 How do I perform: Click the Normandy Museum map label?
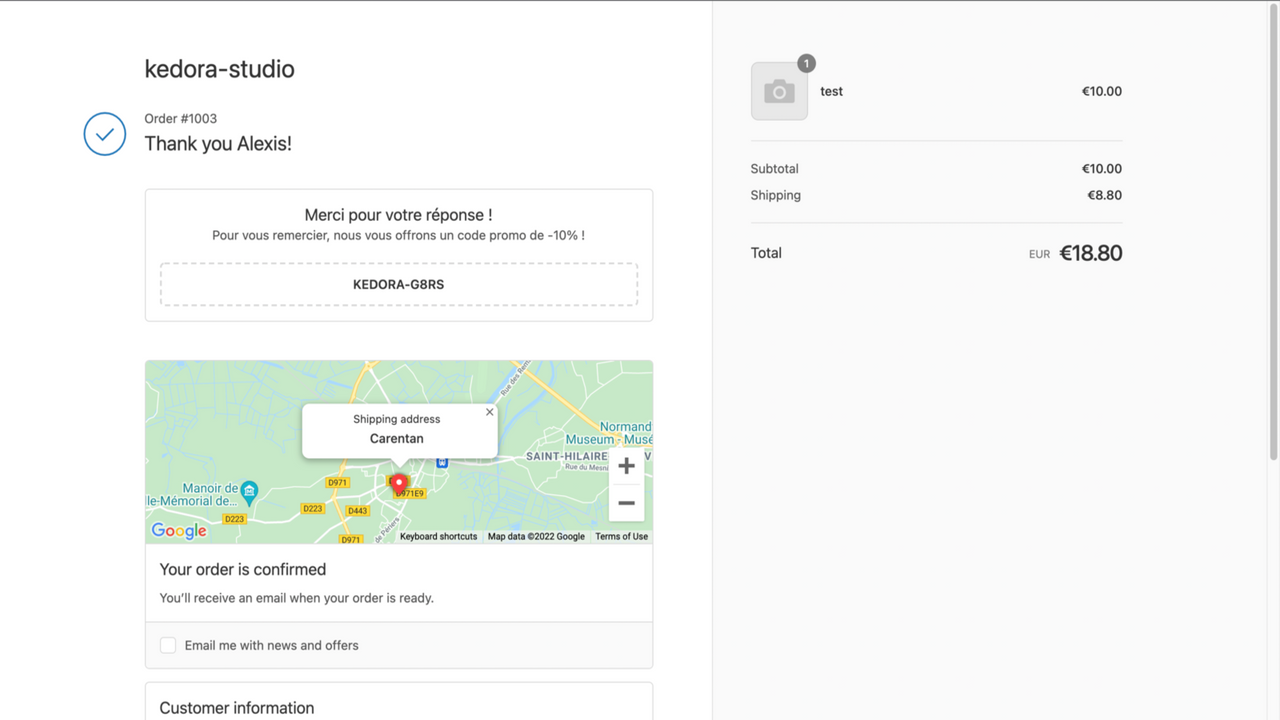(x=610, y=433)
